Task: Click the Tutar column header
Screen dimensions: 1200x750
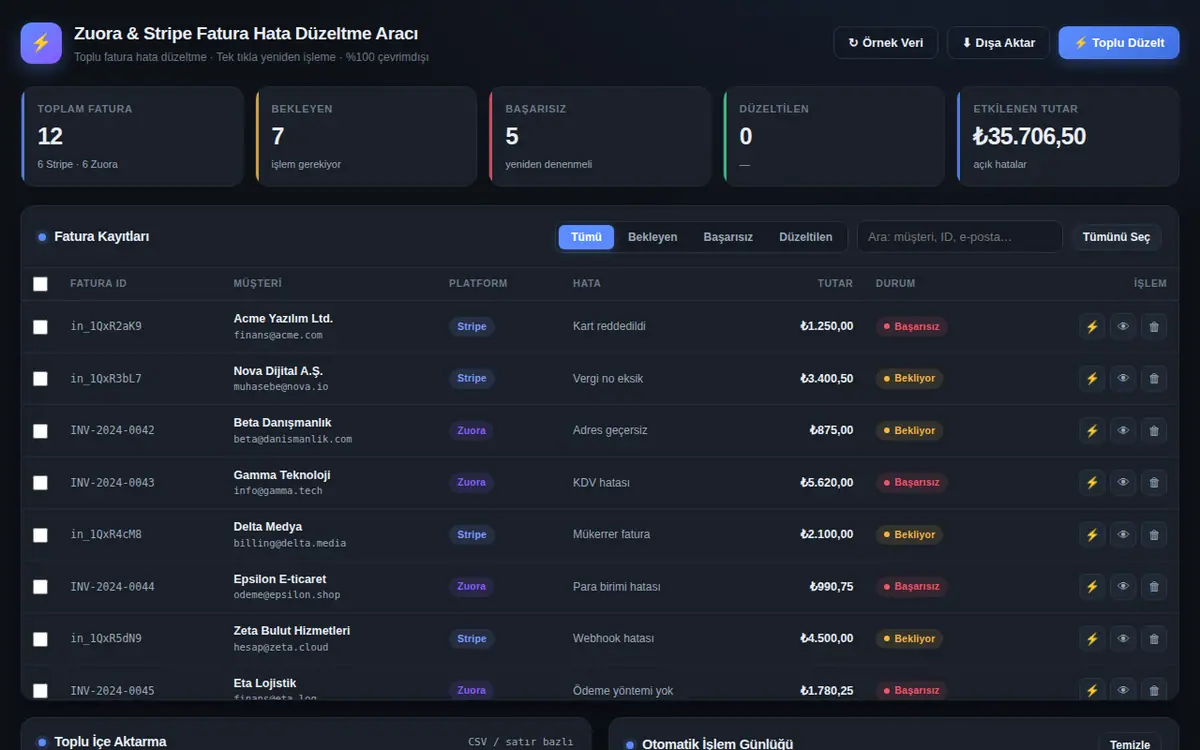Action: [x=835, y=284]
